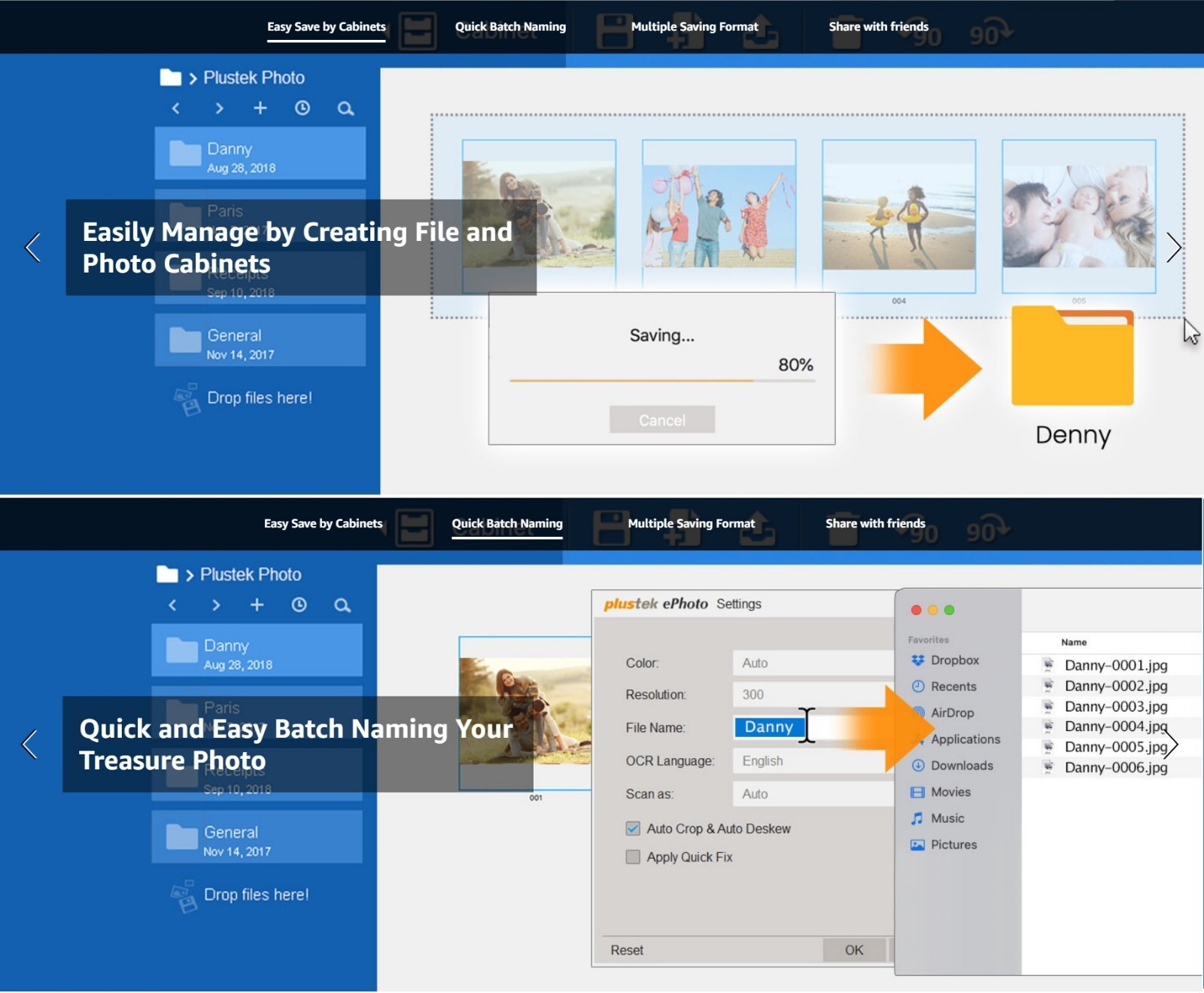This screenshot has height=993, width=1204.
Task: Select the parents kissing baby photo thumbnail
Action: (1079, 216)
